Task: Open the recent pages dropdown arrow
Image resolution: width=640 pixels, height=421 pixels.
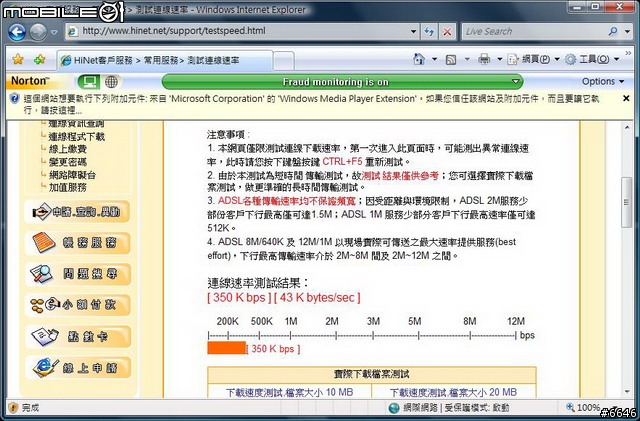Action: (54, 32)
